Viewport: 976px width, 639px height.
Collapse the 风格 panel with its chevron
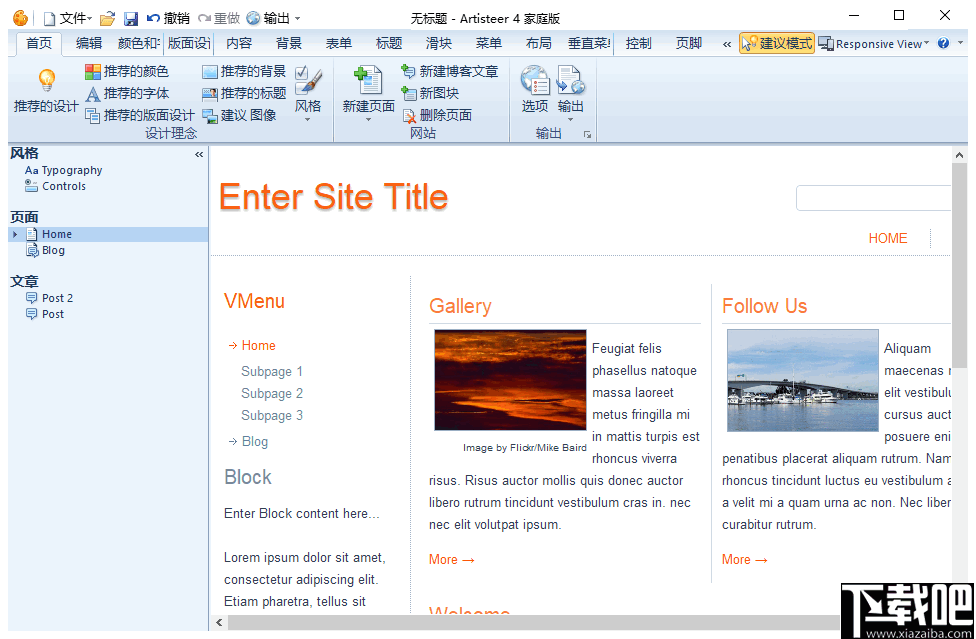[x=198, y=153]
